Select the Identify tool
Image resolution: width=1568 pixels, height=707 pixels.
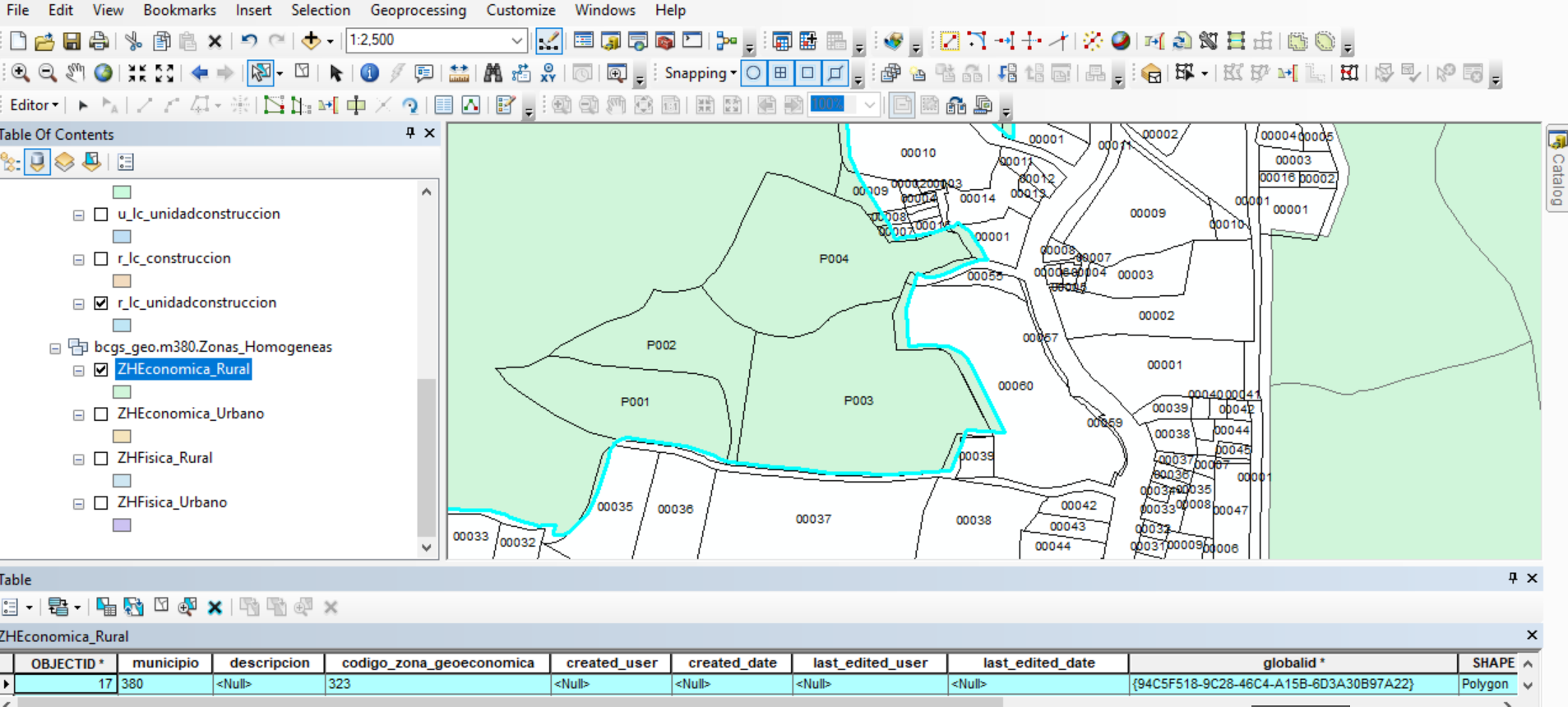(369, 73)
